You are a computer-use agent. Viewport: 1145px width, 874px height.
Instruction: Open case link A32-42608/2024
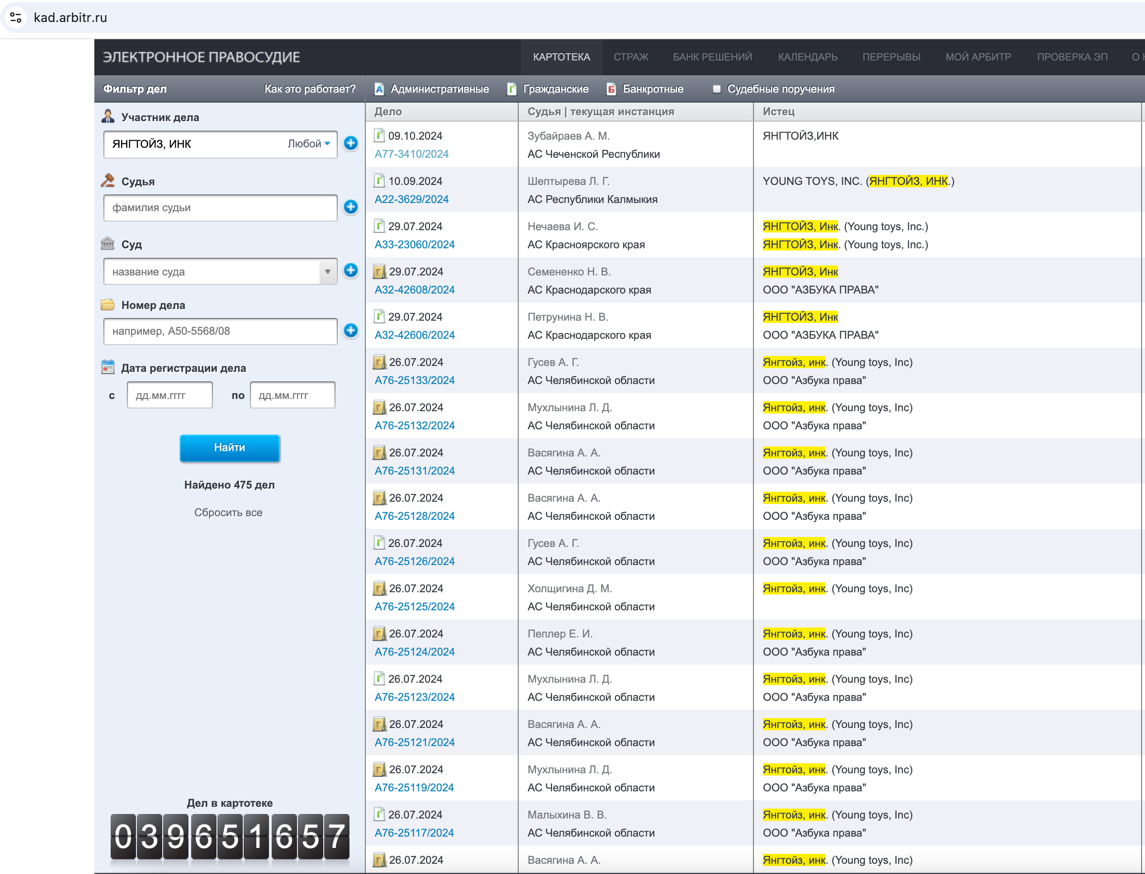[x=414, y=290]
